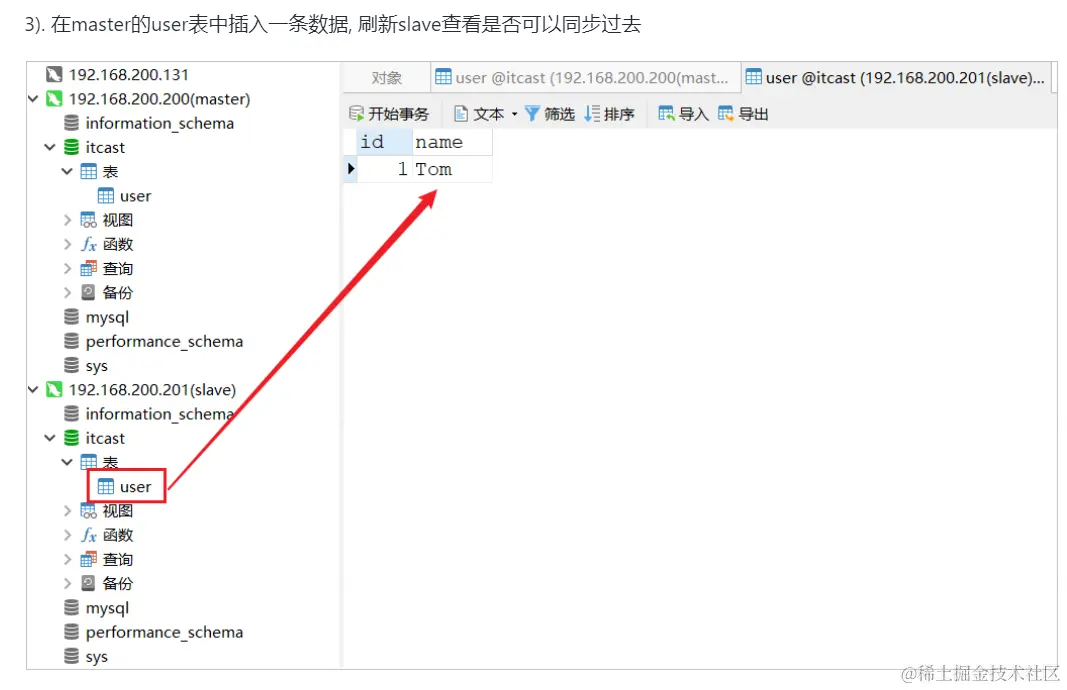Expand the master 查询 node
Image resolution: width=1067 pixels, height=690 pixels.
tap(67, 269)
